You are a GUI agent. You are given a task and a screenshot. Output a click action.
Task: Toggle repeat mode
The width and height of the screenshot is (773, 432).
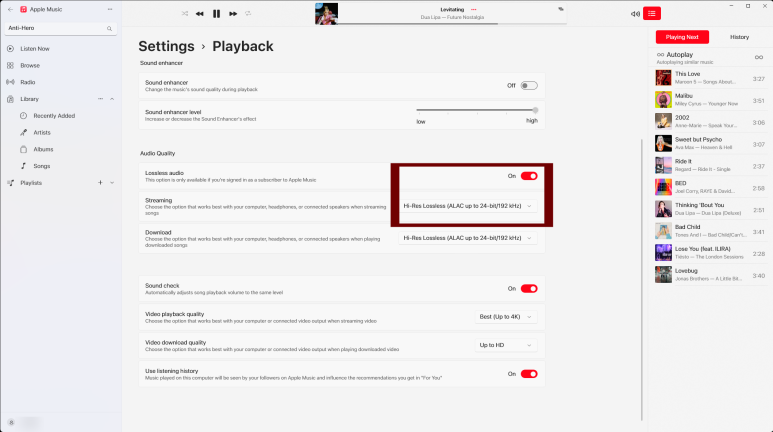[x=248, y=14]
